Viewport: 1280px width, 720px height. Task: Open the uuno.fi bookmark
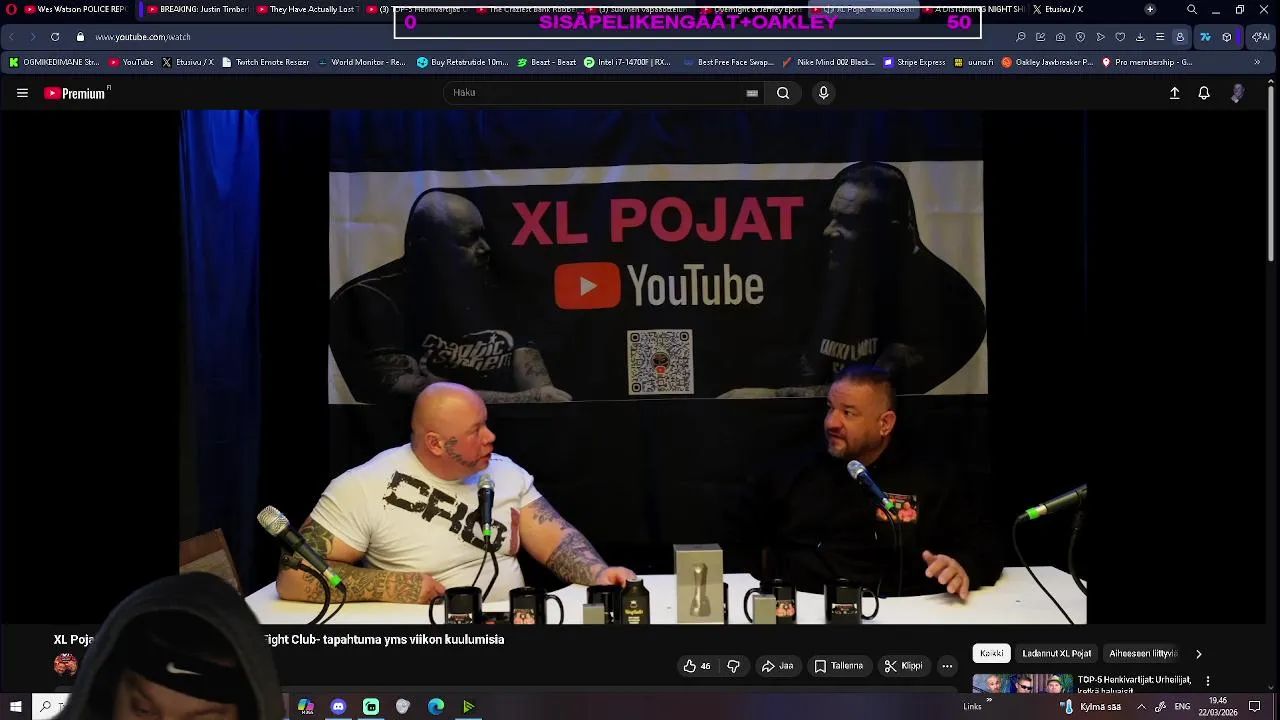pos(974,62)
